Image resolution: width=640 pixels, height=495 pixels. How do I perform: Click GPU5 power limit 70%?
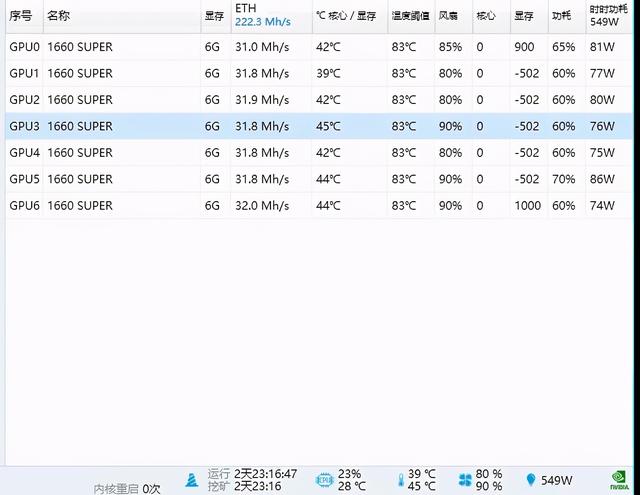point(564,179)
